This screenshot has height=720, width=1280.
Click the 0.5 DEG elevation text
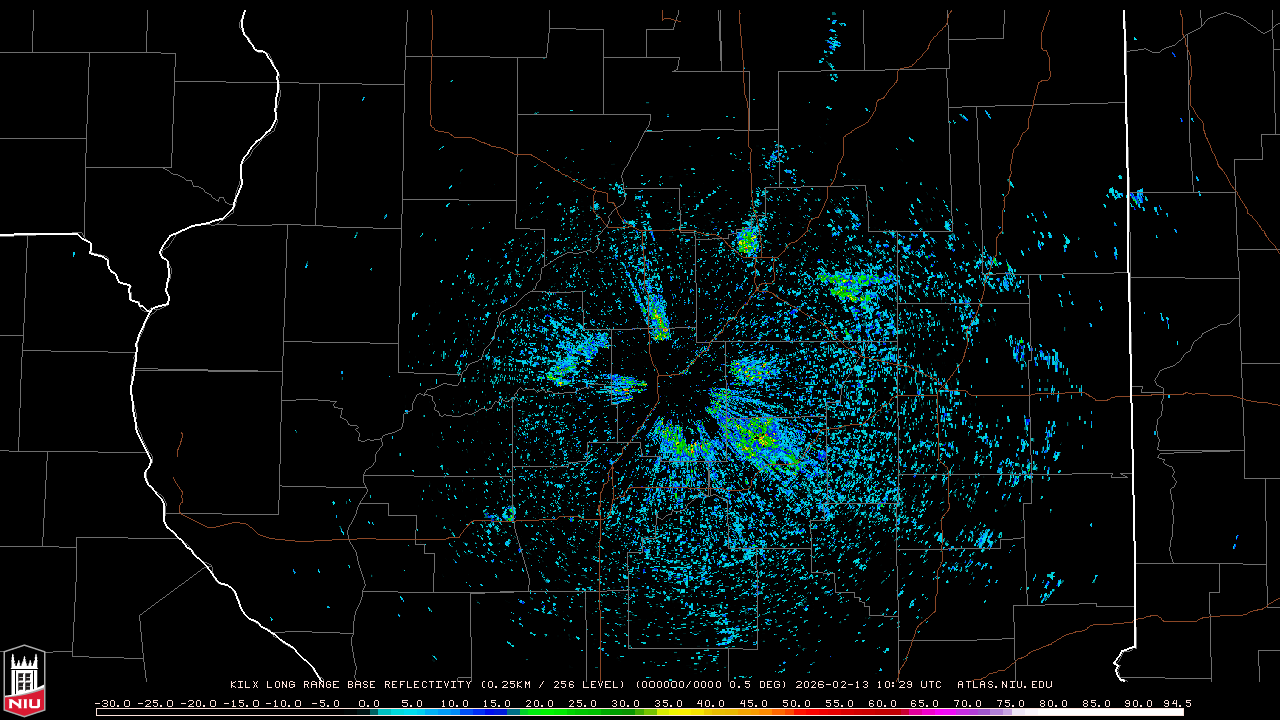coord(756,685)
